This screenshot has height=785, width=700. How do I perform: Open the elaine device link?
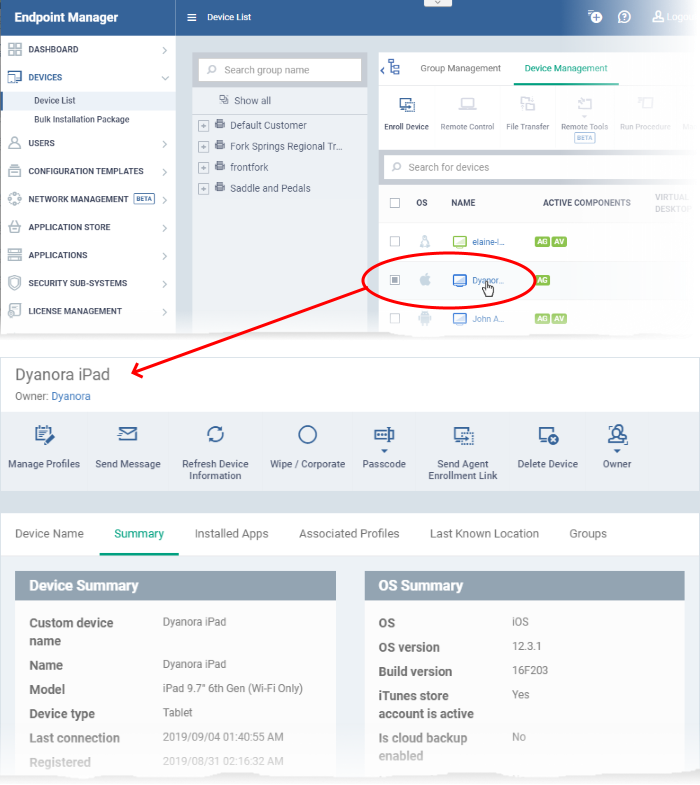point(488,242)
